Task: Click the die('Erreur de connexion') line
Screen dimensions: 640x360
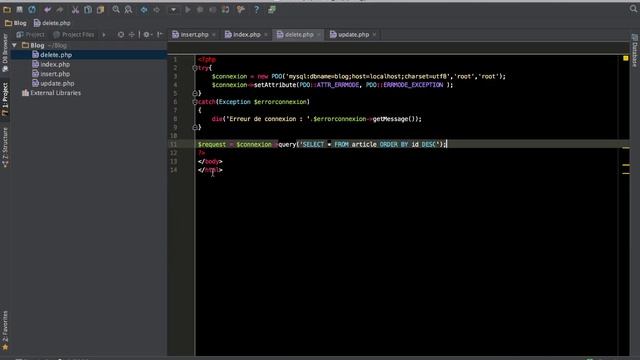Action: pyautogui.click(x=316, y=119)
